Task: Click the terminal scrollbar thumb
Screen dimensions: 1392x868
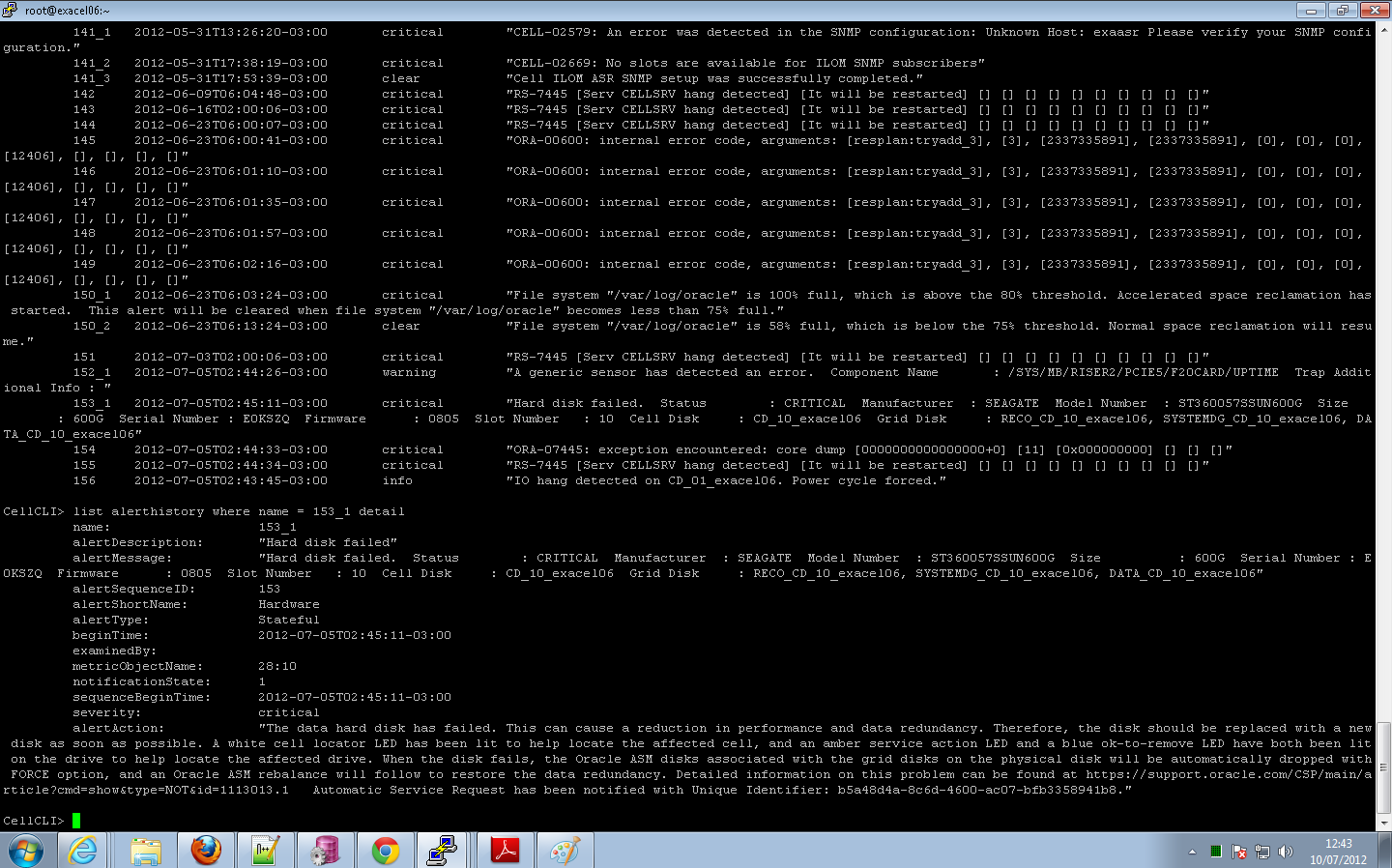Action: [x=1383, y=767]
